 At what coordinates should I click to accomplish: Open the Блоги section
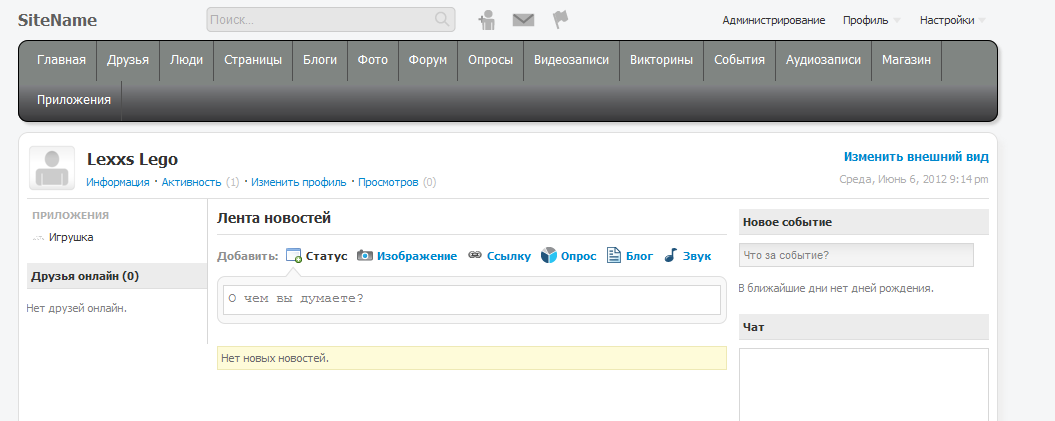320,60
